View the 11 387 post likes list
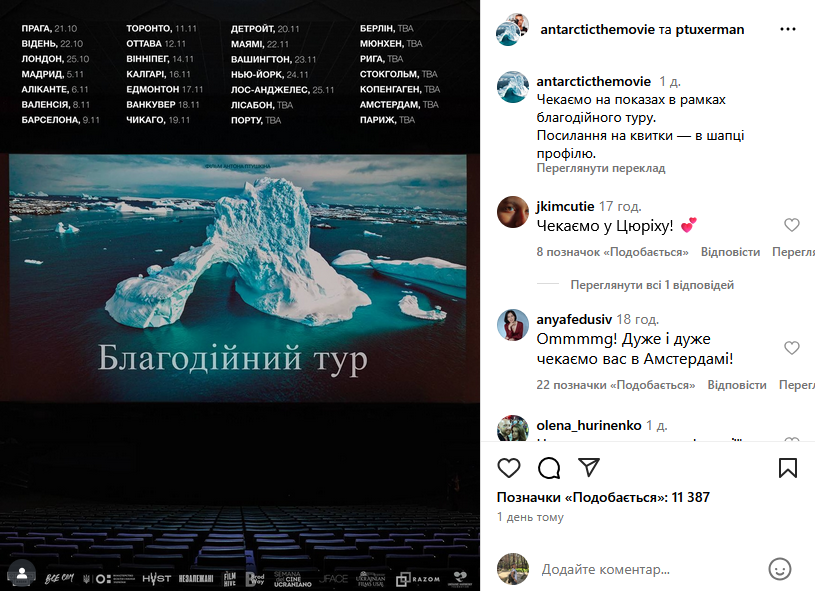 602,497
